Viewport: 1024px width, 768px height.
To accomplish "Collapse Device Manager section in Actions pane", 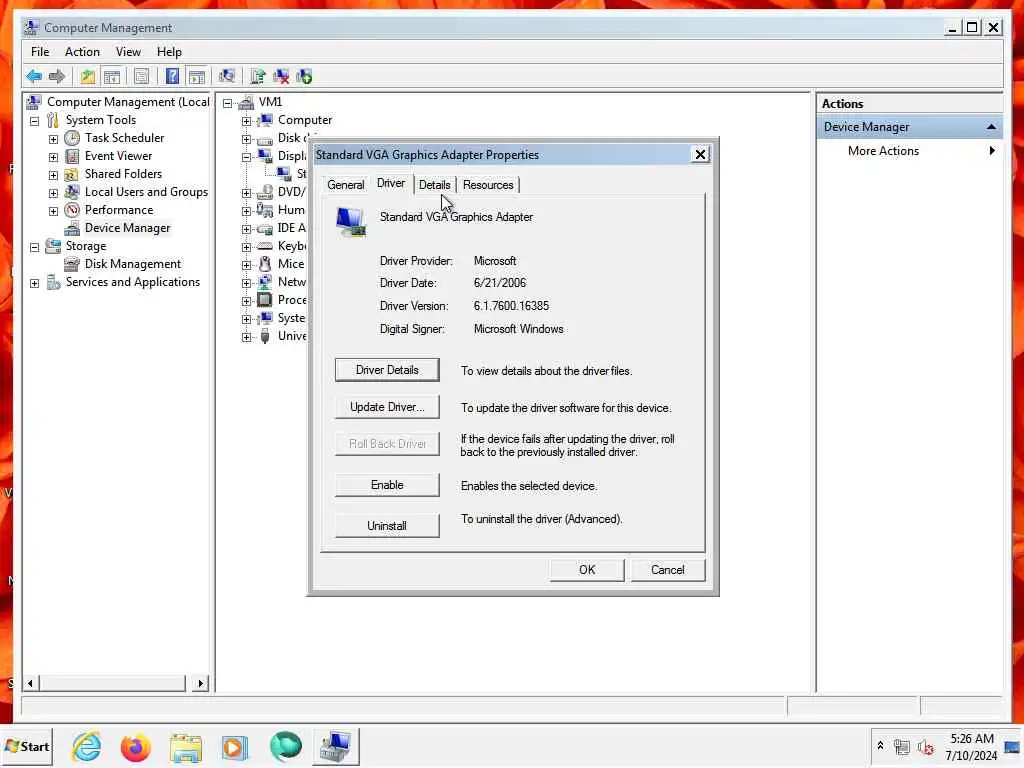I will [x=991, y=127].
